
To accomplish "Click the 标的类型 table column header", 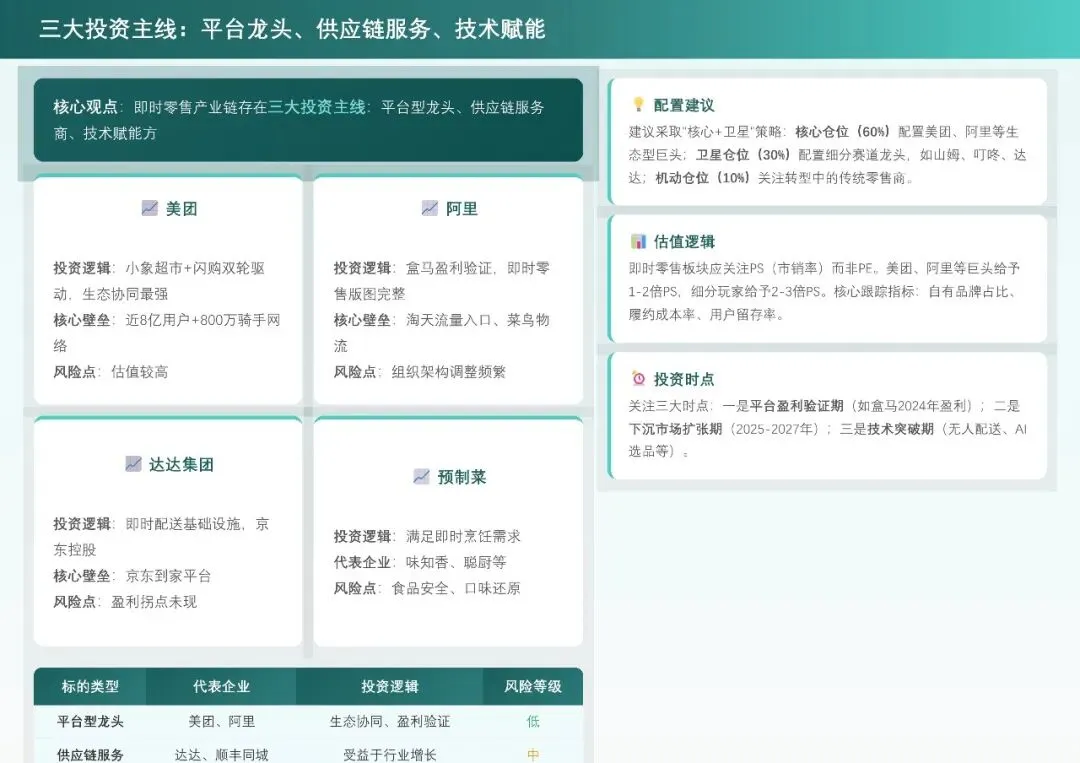I will tap(90, 687).
